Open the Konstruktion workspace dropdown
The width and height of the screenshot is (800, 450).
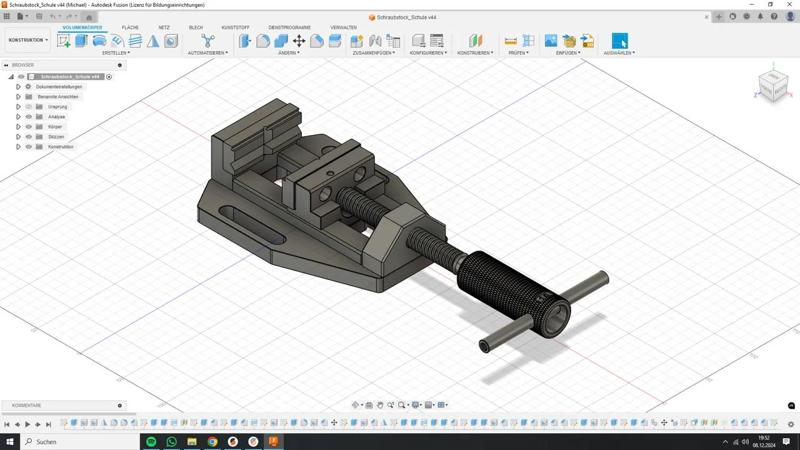click(28, 40)
